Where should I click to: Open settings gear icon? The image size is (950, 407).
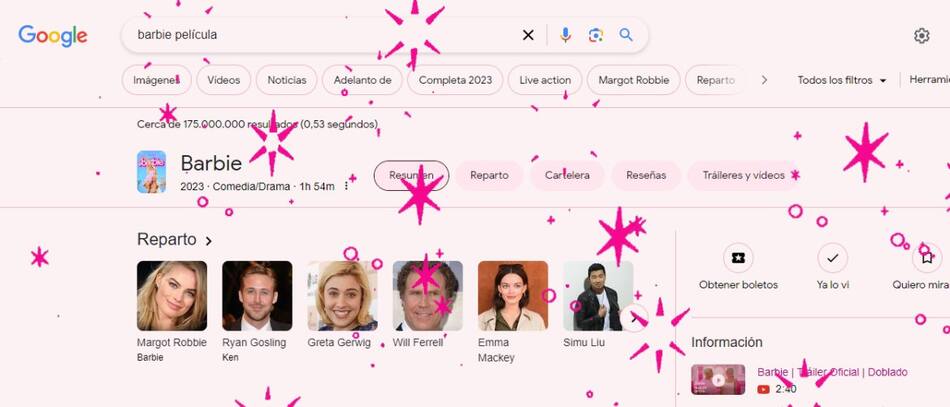pyautogui.click(x=921, y=36)
